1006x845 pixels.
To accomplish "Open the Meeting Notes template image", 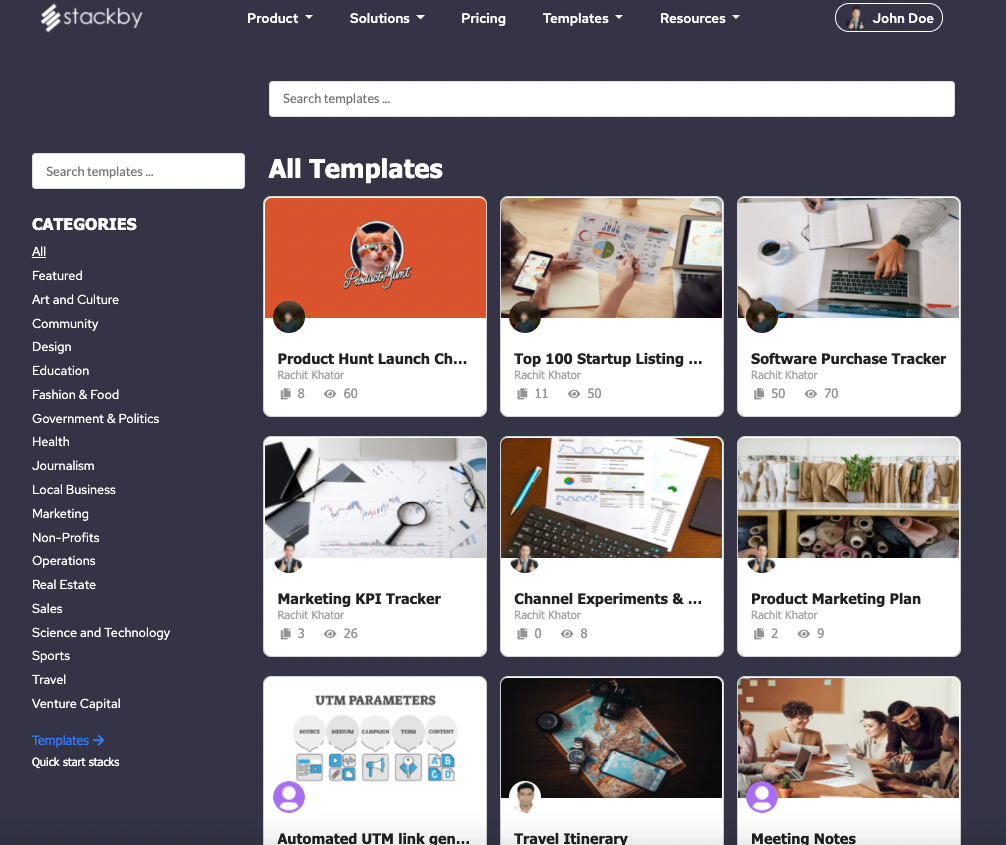I will (x=848, y=738).
